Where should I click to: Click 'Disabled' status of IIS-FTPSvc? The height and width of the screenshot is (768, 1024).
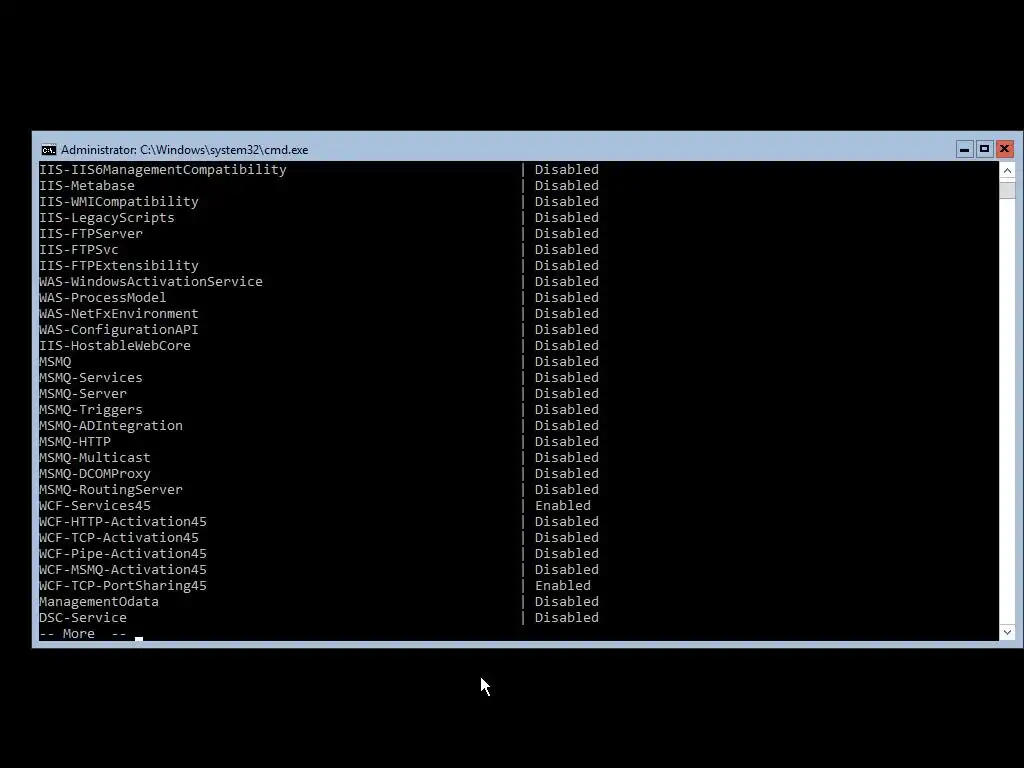567,249
